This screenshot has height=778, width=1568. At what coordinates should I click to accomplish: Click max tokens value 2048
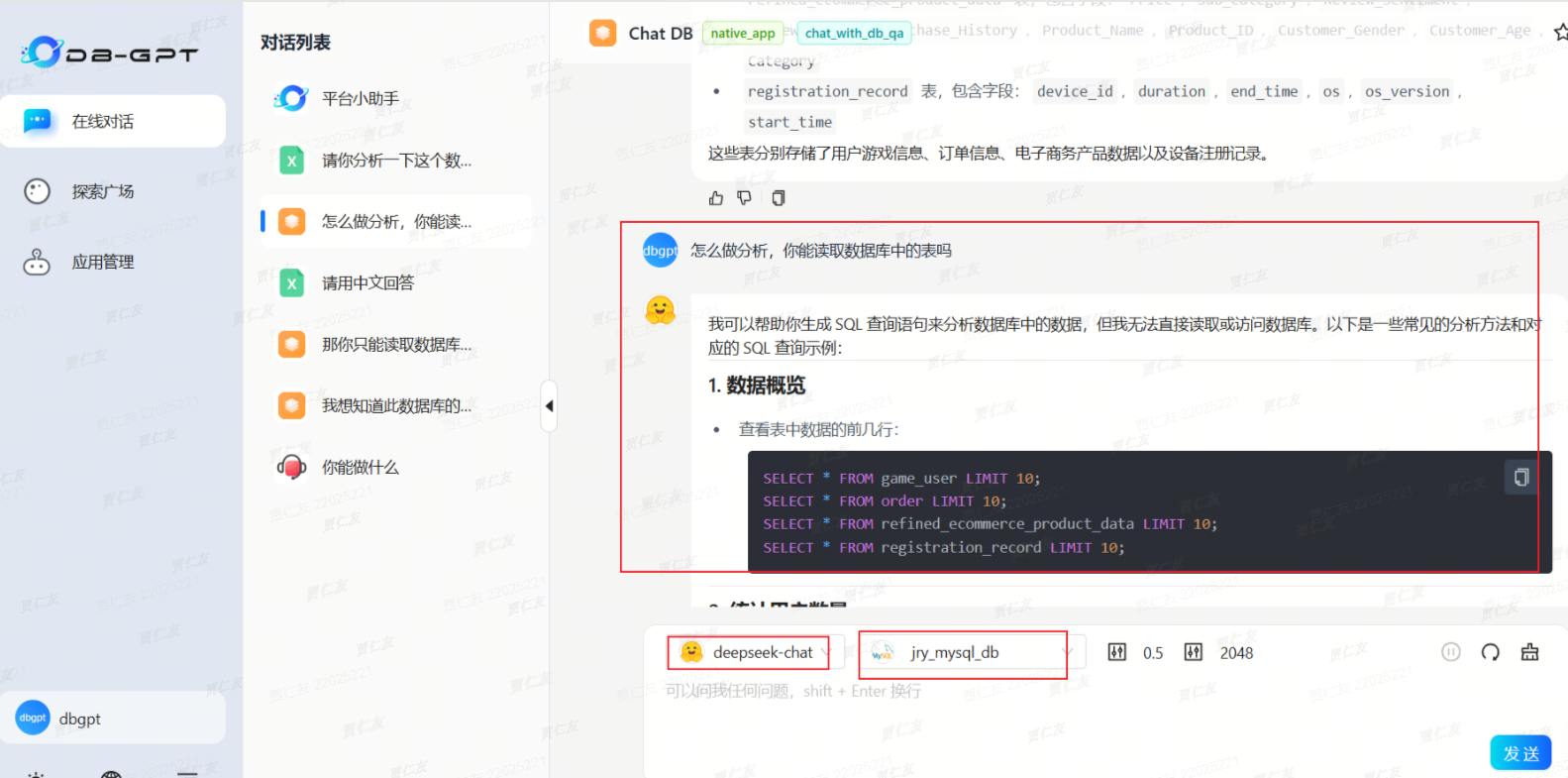click(1236, 653)
